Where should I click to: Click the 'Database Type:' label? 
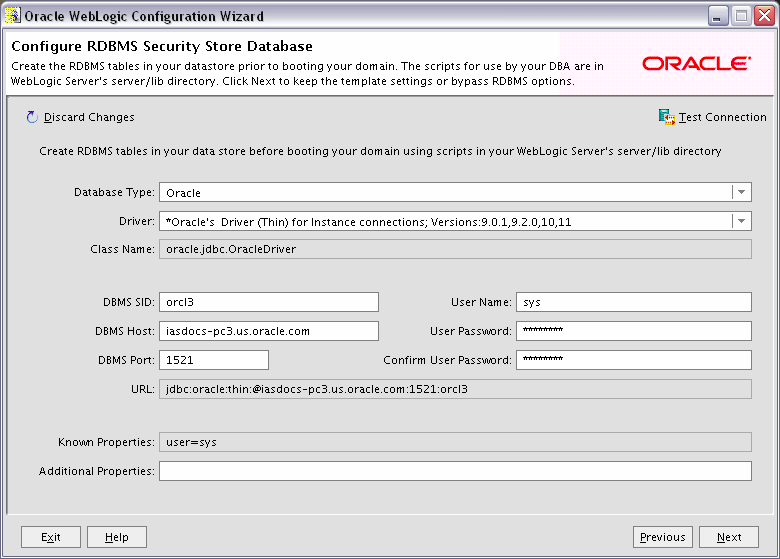point(114,192)
